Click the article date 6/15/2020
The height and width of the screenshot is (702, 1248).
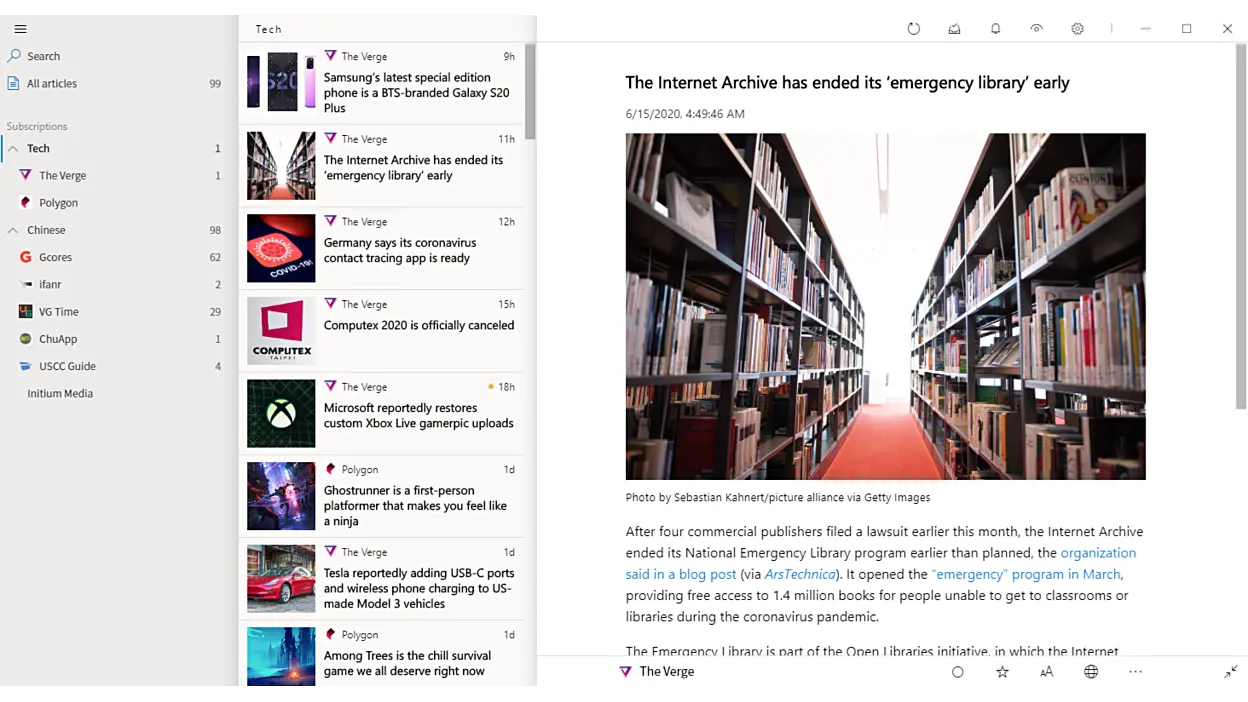pyautogui.click(x=685, y=114)
